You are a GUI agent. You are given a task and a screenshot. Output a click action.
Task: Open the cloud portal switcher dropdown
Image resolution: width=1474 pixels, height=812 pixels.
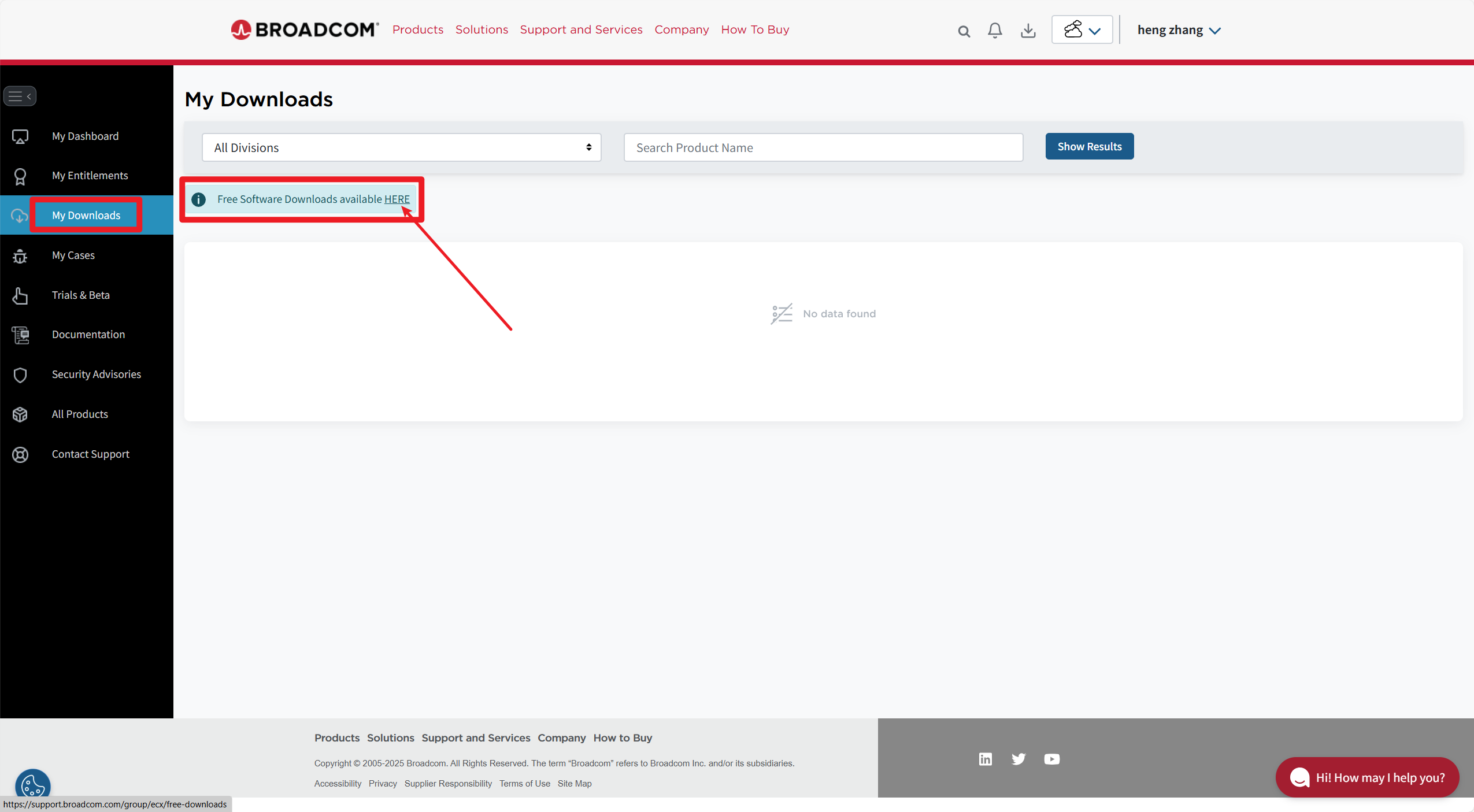1082,29
